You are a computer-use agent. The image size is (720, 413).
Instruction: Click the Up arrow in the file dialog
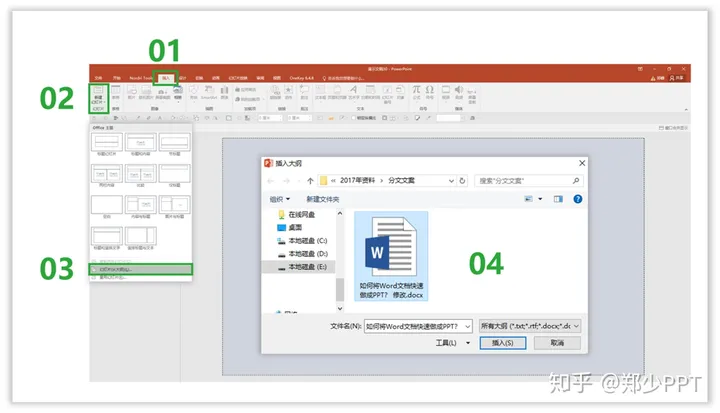[x=310, y=181]
